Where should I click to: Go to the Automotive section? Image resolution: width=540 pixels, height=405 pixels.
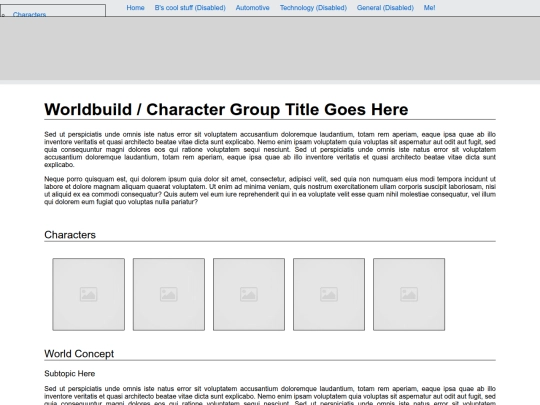pos(252,8)
